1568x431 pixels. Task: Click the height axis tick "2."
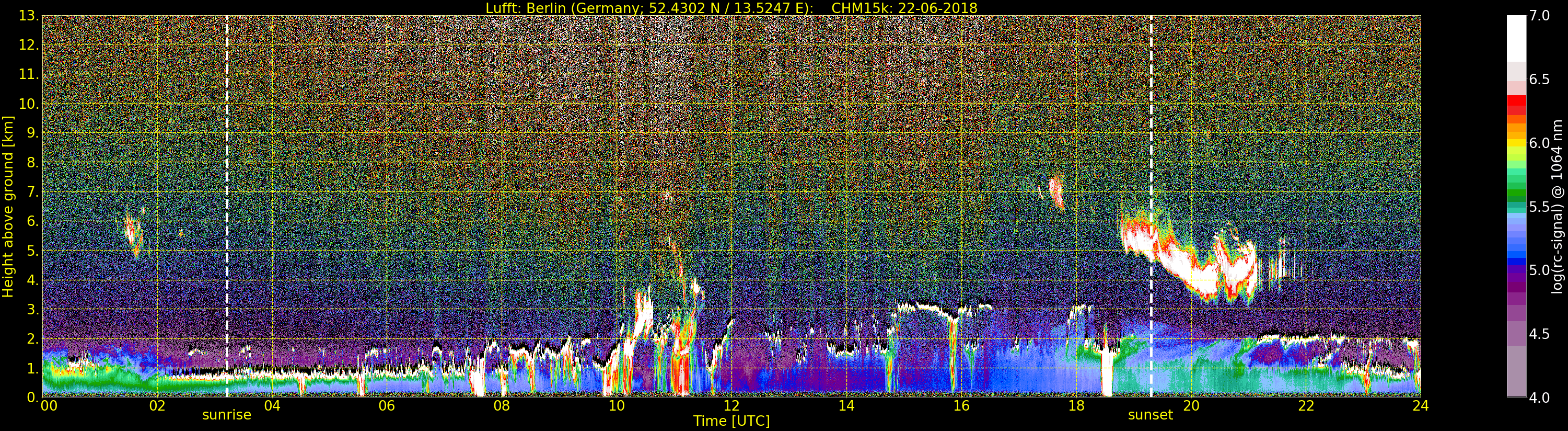[x=33, y=338]
